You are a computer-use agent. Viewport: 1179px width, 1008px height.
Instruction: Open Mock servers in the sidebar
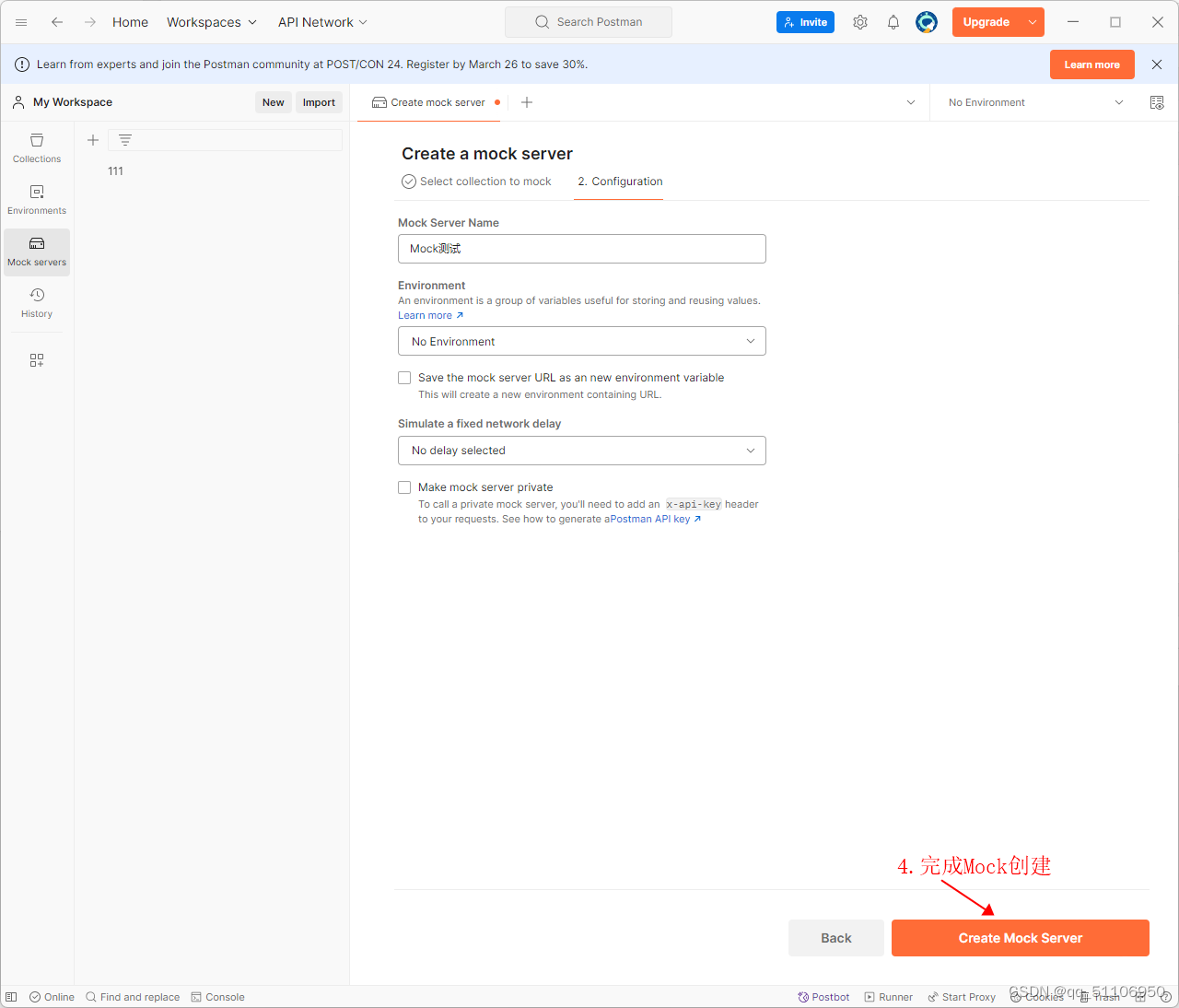tap(37, 252)
